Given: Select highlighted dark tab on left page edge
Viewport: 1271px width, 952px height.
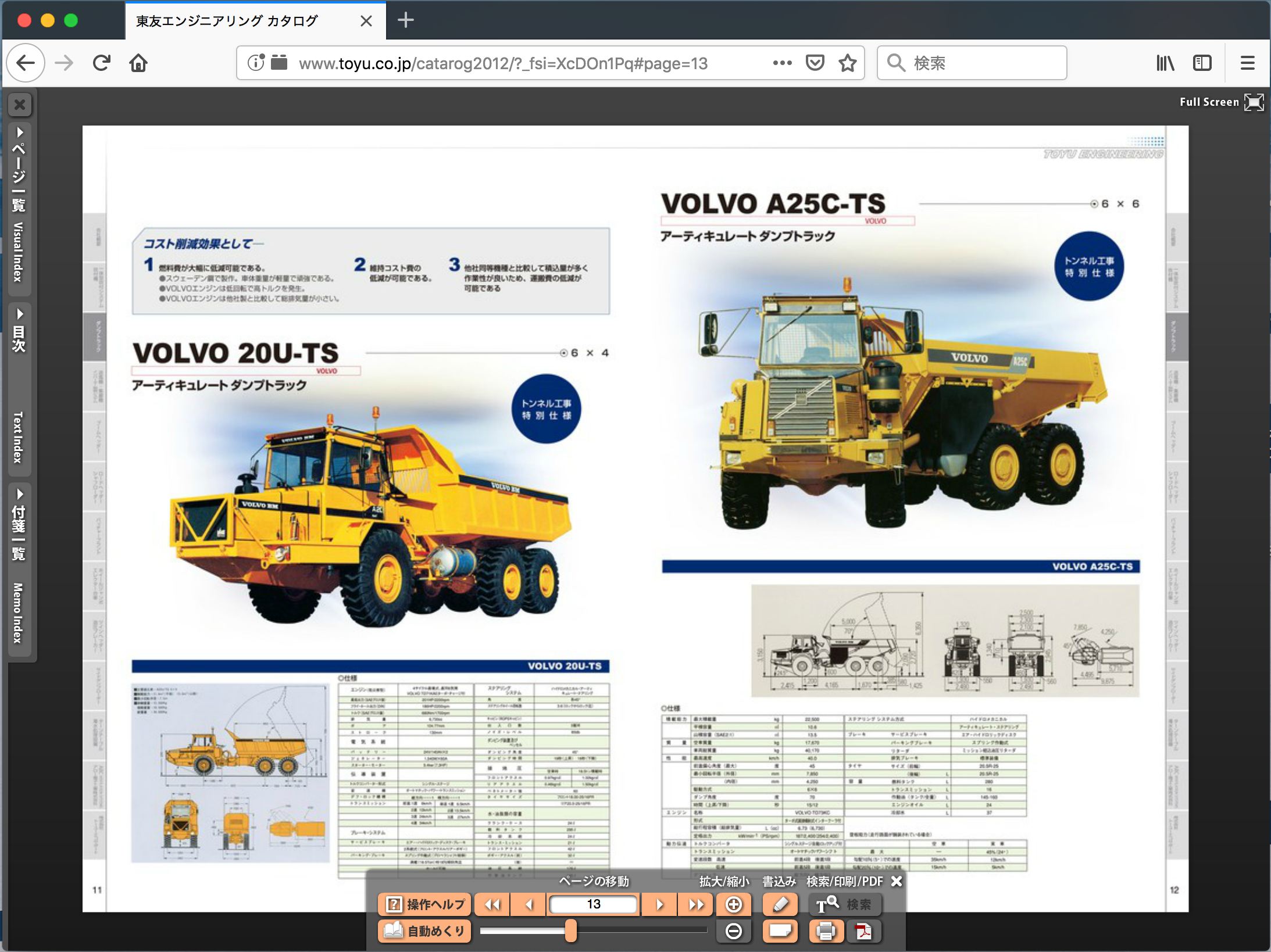Looking at the screenshot, I should 95,337.
